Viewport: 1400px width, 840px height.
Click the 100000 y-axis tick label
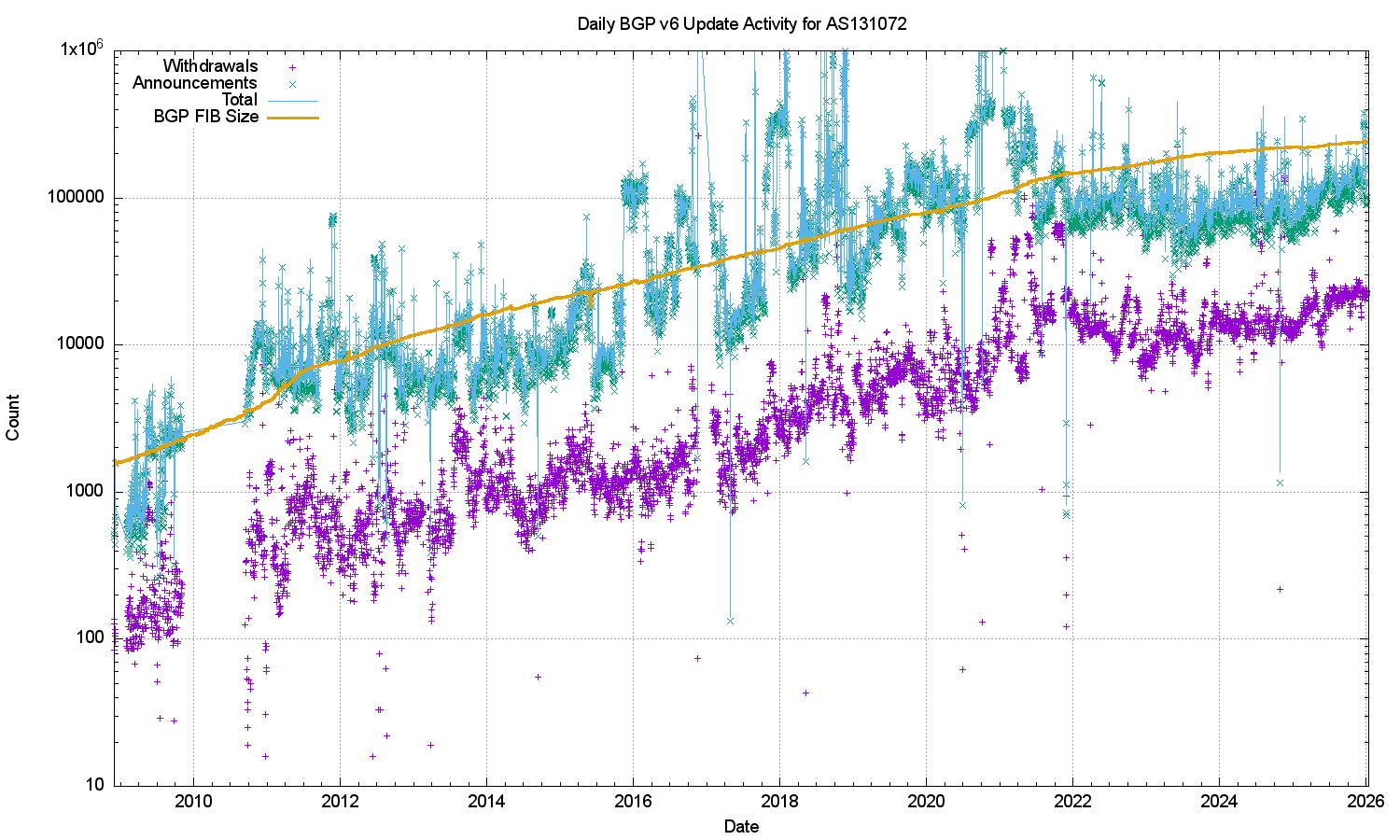(77, 198)
